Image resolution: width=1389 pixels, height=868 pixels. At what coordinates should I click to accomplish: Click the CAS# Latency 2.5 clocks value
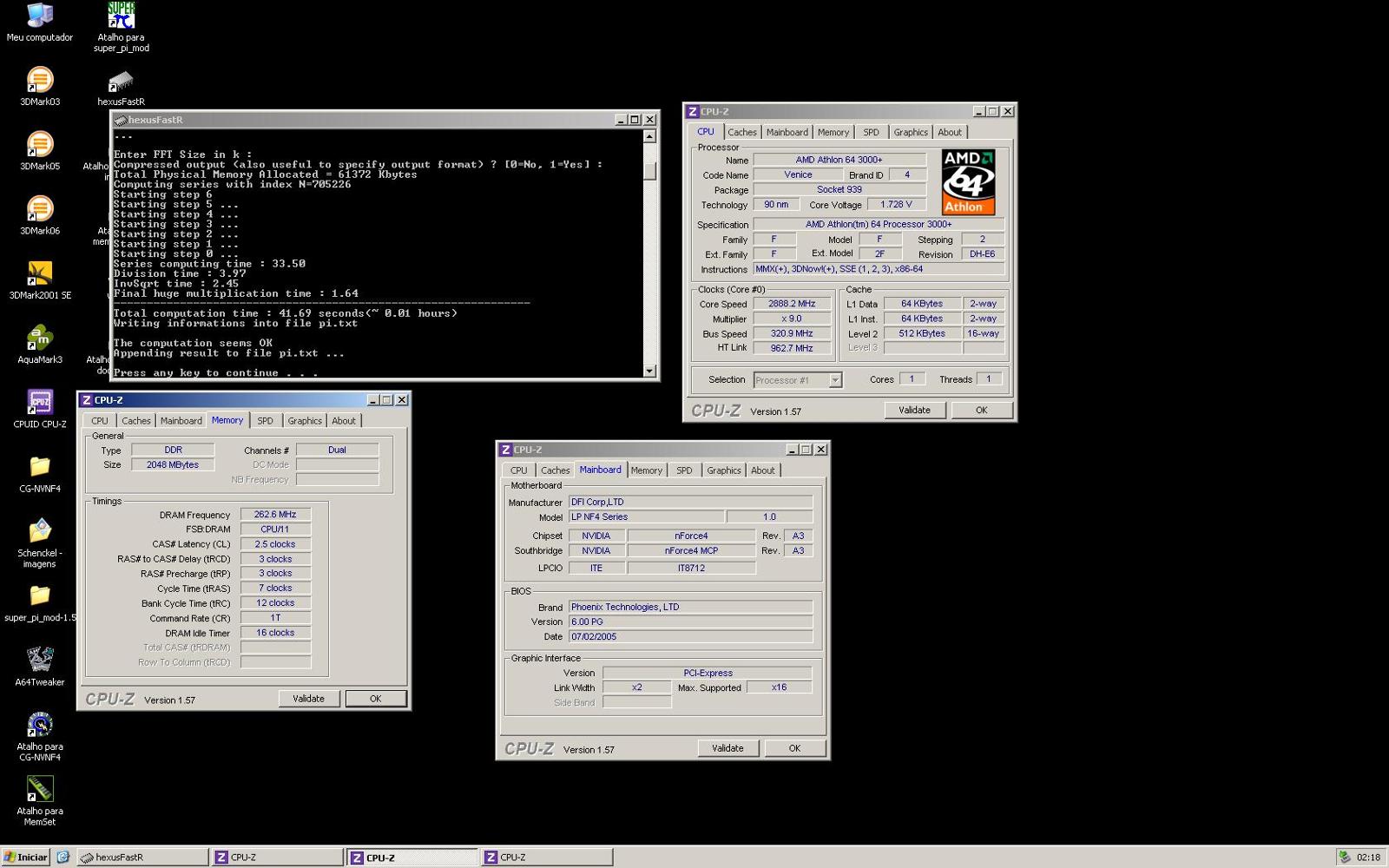point(275,543)
